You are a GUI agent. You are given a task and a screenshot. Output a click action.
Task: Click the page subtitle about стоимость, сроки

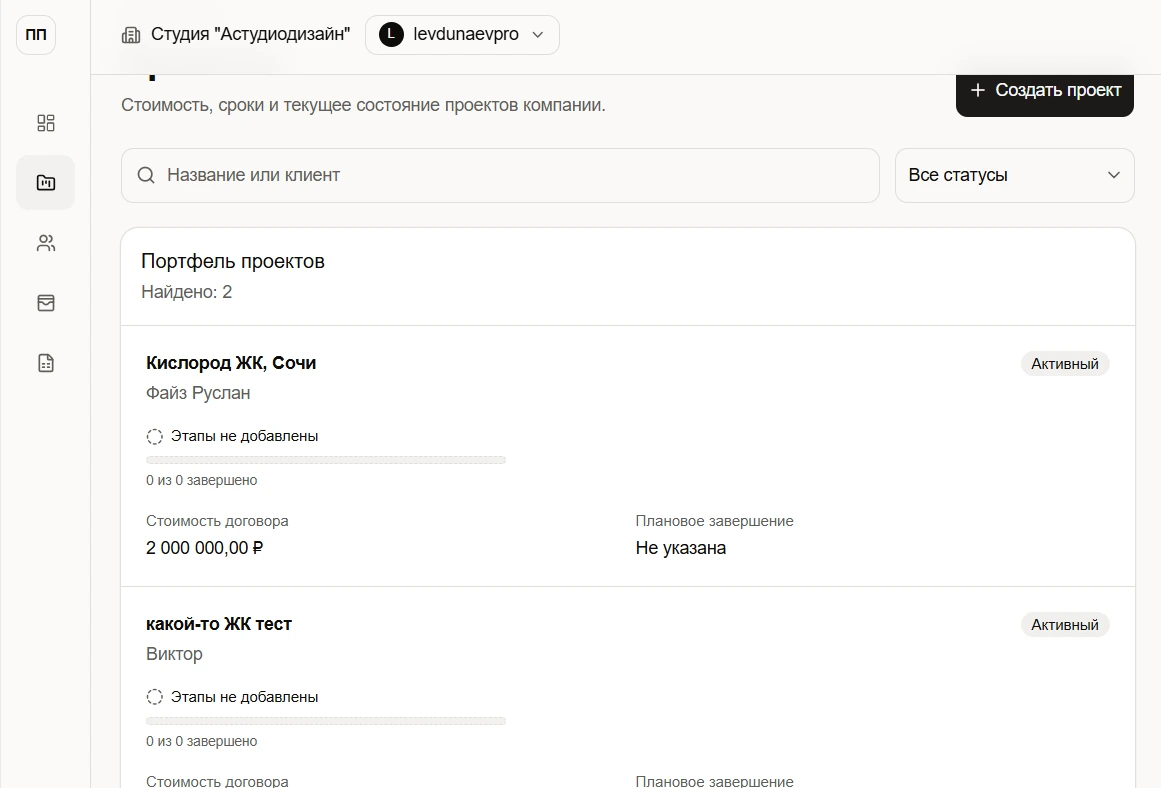click(363, 105)
